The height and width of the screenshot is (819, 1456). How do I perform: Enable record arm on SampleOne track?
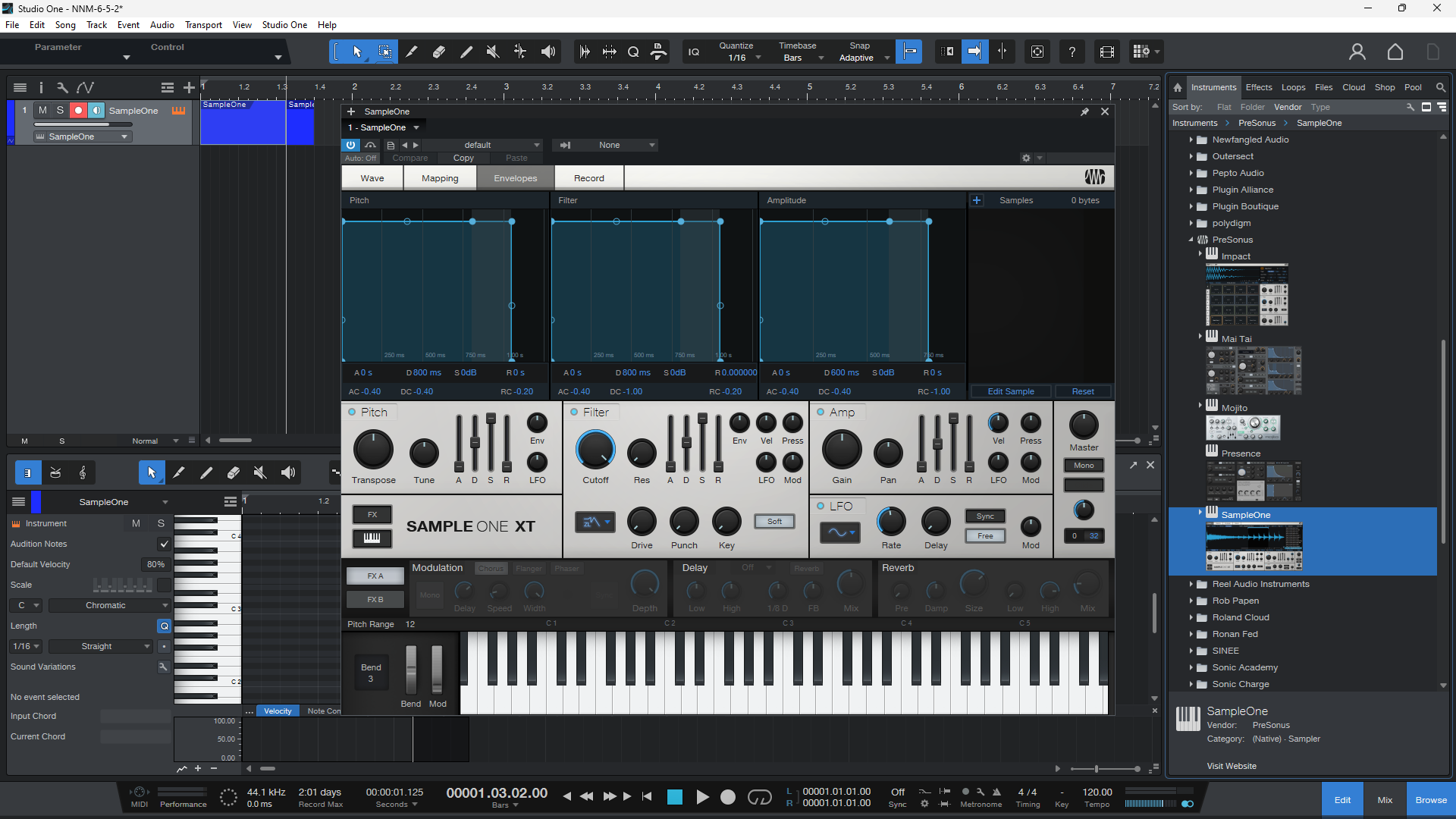[x=78, y=111]
